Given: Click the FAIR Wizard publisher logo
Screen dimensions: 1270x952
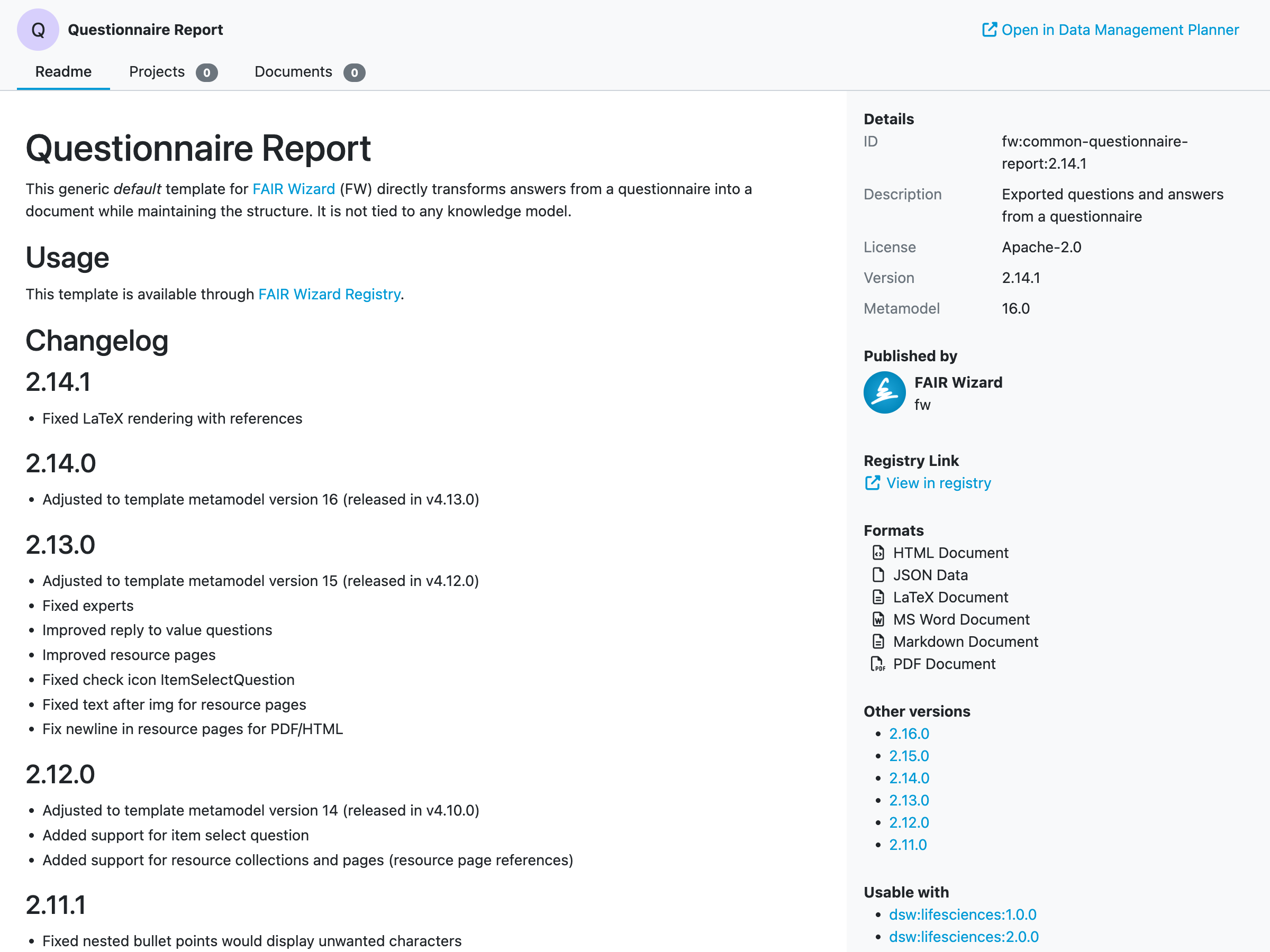Looking at the screenshot, I should click(885, 392).
